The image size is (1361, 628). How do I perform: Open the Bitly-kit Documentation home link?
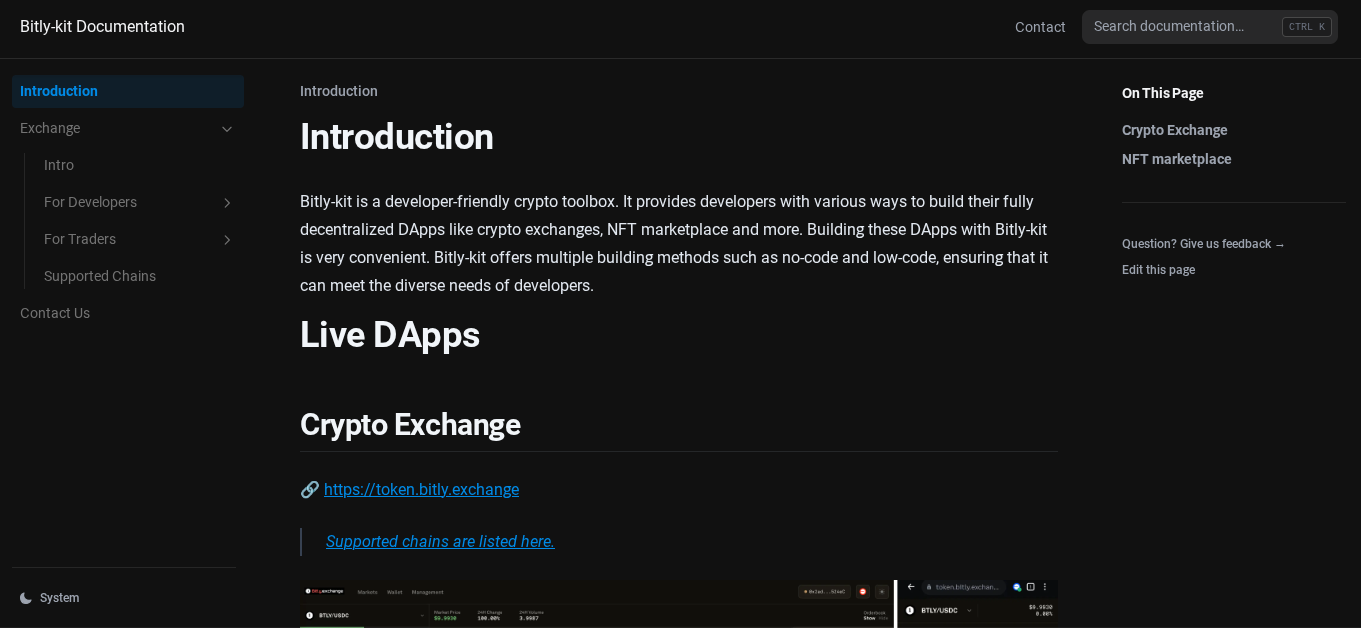(x=102, y=27)
